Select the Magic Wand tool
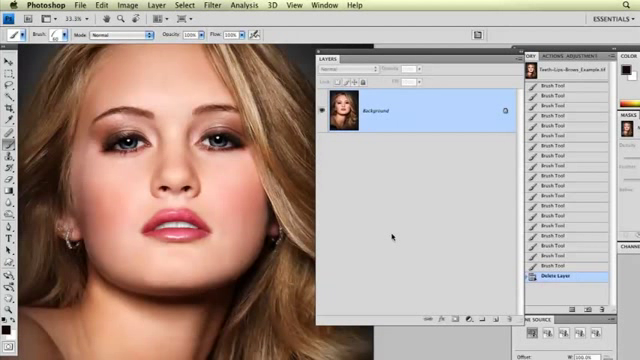This screenshot has width=640, height=360. coord(8,97)
